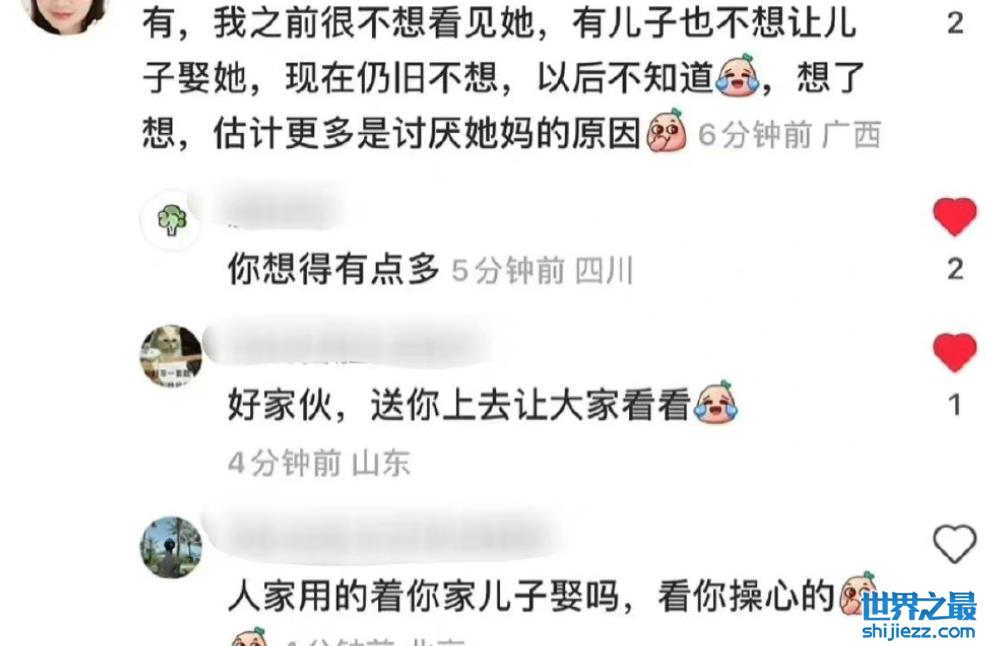The width and height of the screenshot is (986, 646).
Task: Click the 世界之最 watermark logo
Action: point(919,607)
